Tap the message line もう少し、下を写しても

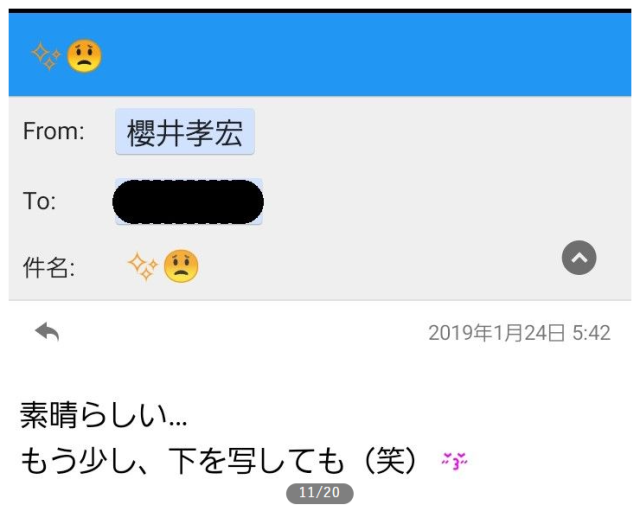[182, 461]
